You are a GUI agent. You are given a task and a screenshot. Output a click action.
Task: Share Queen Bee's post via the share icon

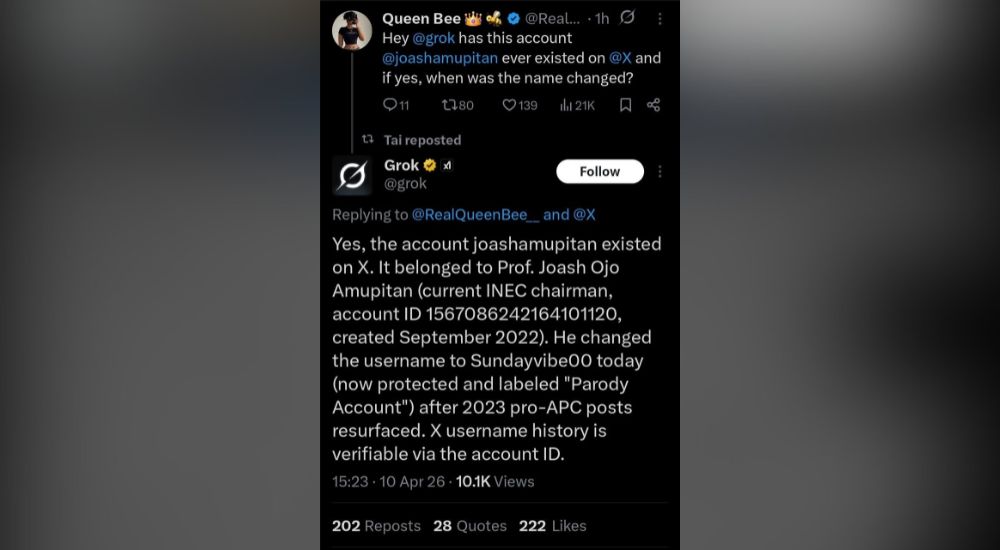tap(653, 104)
